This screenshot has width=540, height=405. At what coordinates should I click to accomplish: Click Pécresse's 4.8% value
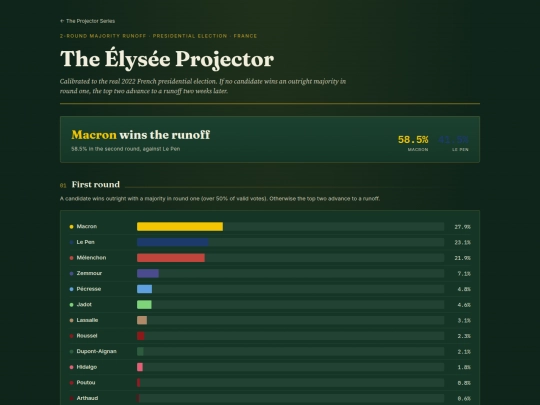[464, 289]
